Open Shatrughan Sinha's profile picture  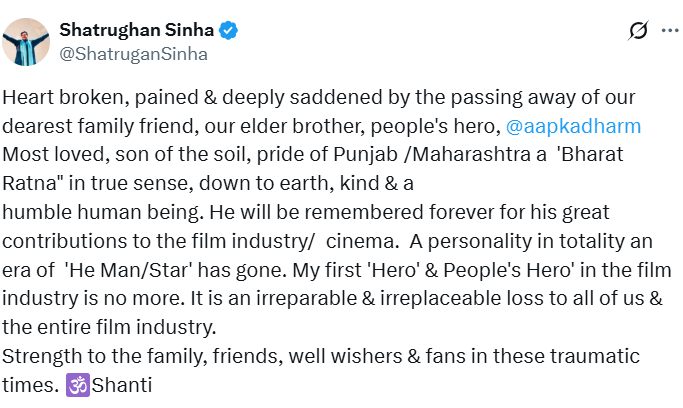click(27, 41)
